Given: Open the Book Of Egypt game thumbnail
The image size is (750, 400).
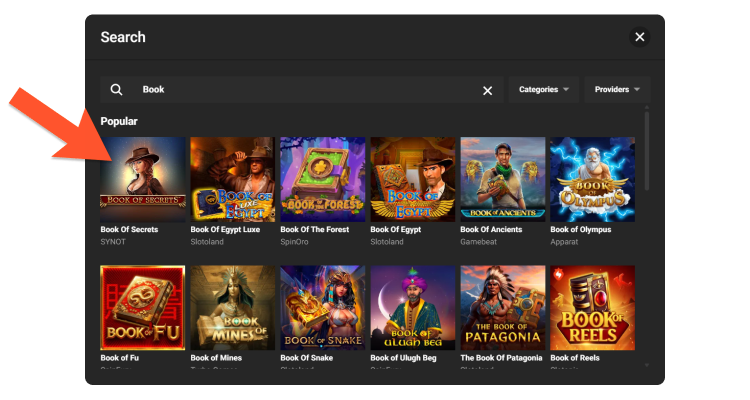Looking at the screenshot, I should tap(413, 178).
